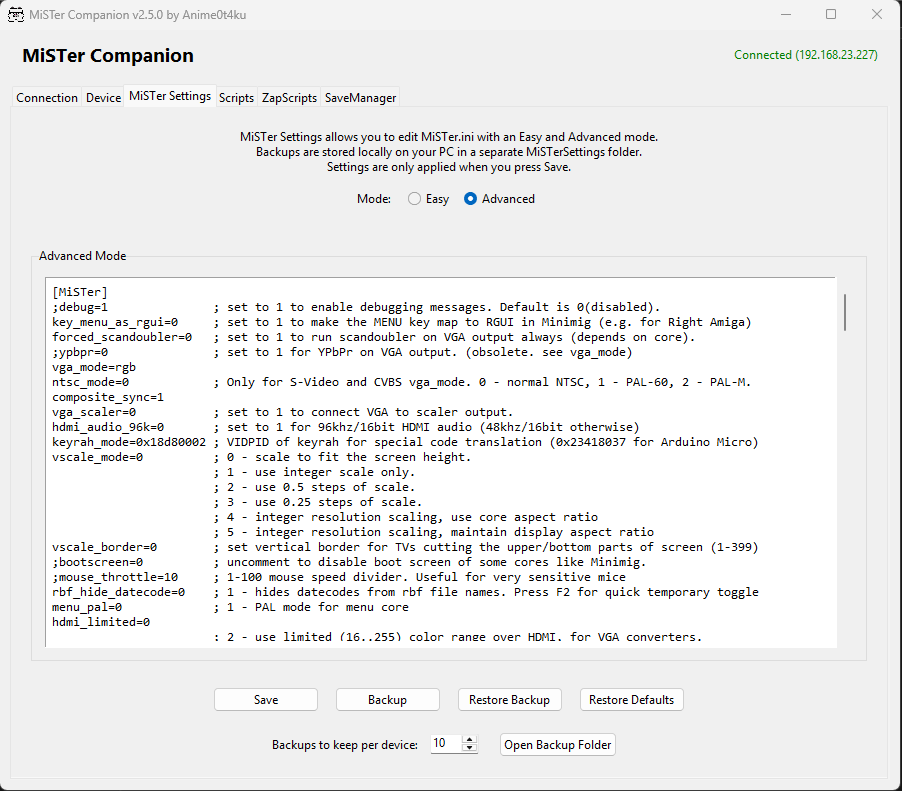The height and width of the screenshot is (791, 902).
Task: Open the SaveManager tab
Action: [x=360, y=98]
